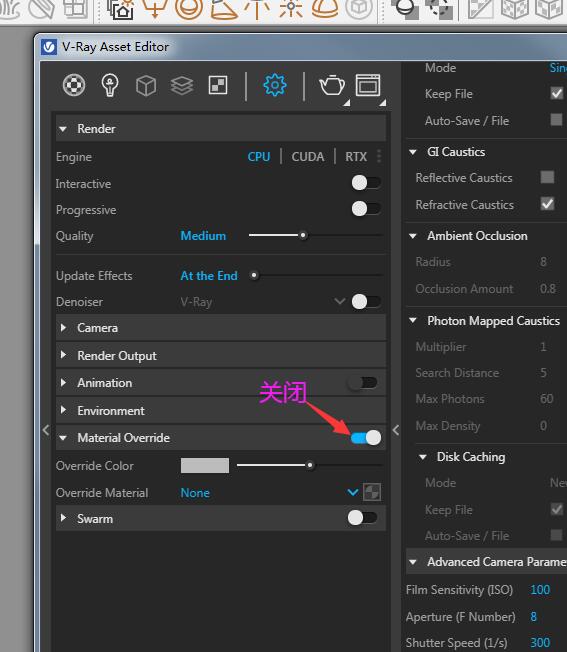Click the sphere light icon in SketchUp toolbar

pyautogui.click(x=189, y=9)
